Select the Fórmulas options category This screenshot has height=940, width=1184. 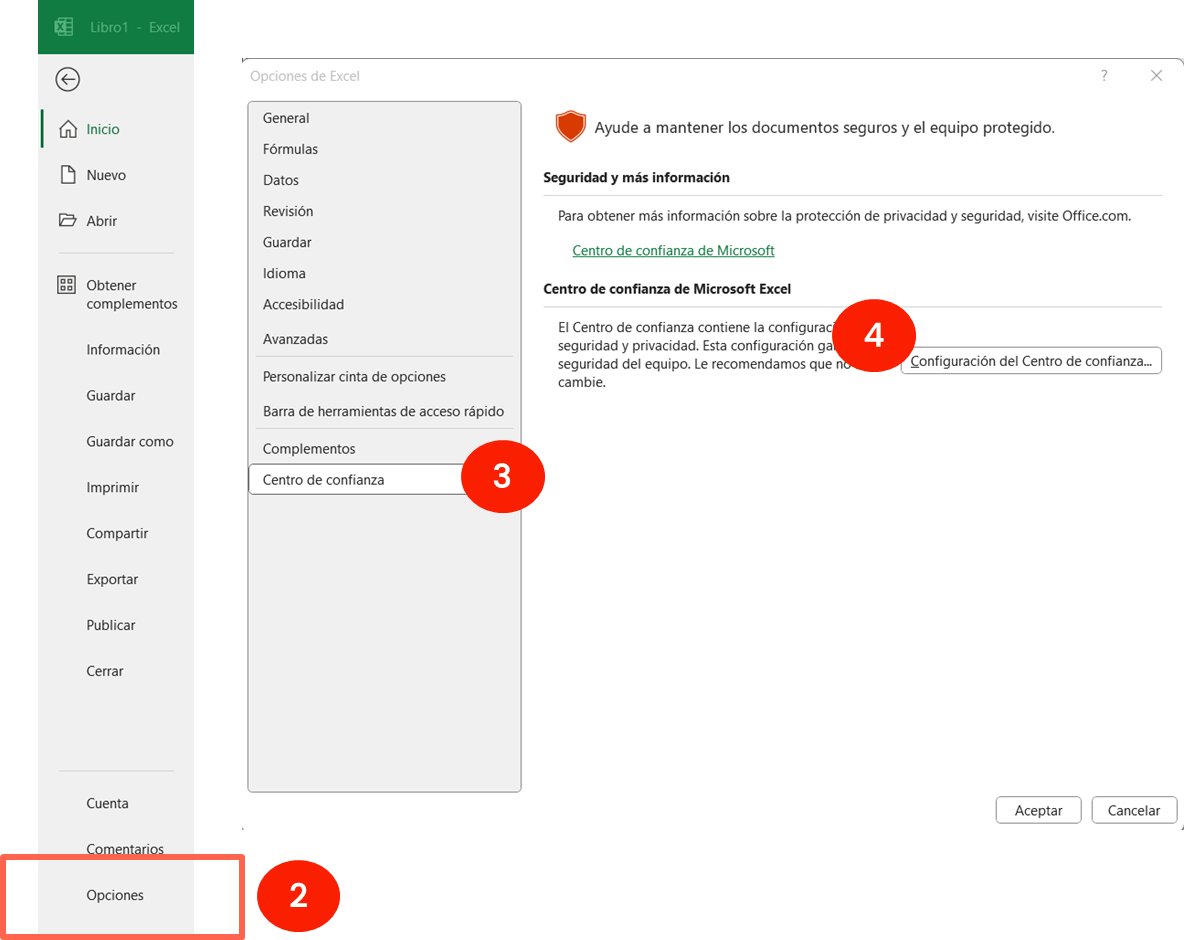click(384, 149)
